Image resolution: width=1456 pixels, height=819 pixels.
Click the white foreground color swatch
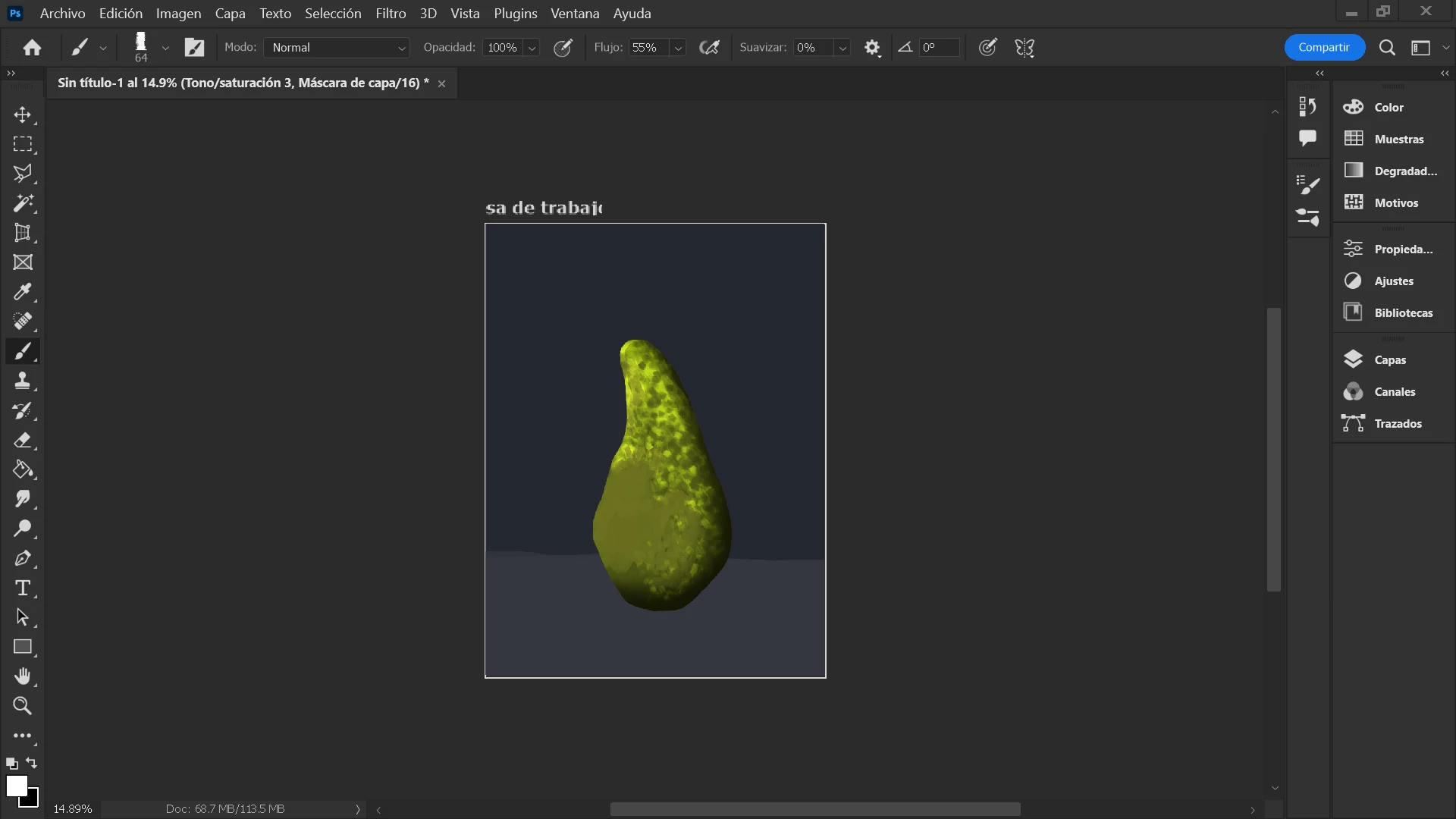click(16, 786)
